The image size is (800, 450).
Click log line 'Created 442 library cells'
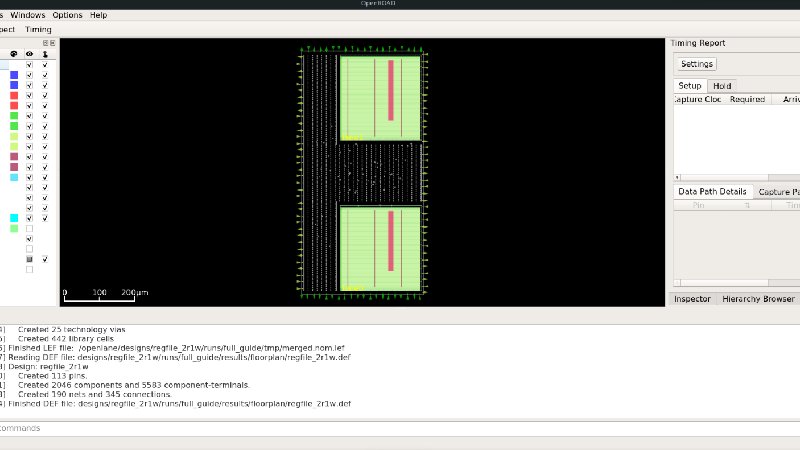tap(66, 339)
